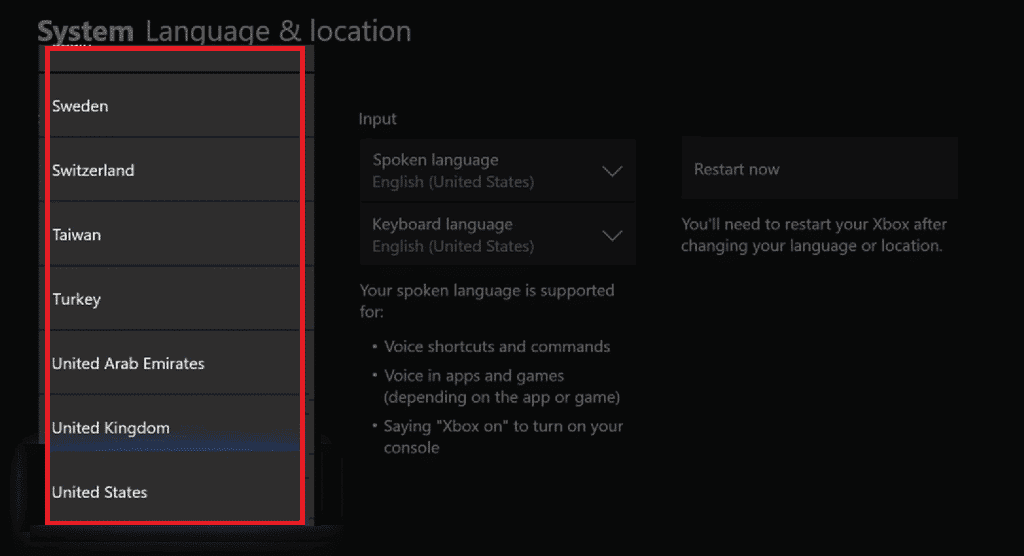The width and height of the screenshot is (1024, 556).
Task: Open the Spoken language dropdown
Action: point(480,170)
